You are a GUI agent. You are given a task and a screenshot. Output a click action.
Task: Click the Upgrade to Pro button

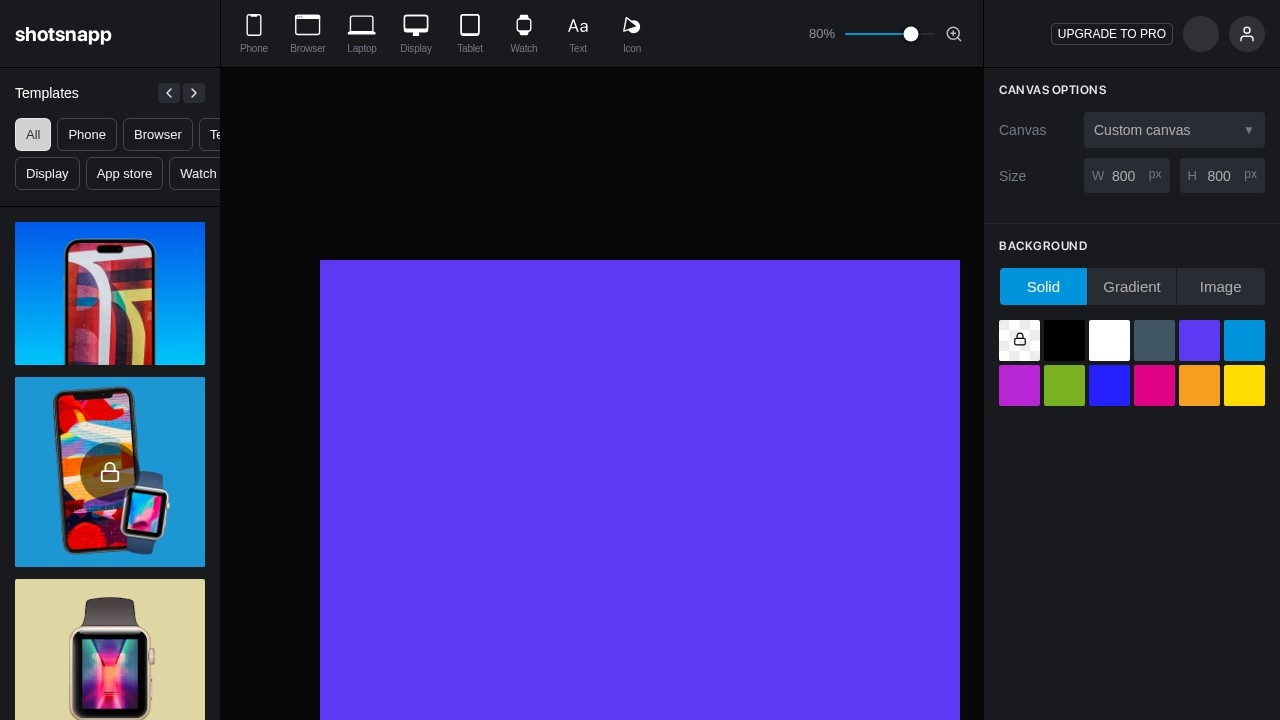pos(1111,34)
